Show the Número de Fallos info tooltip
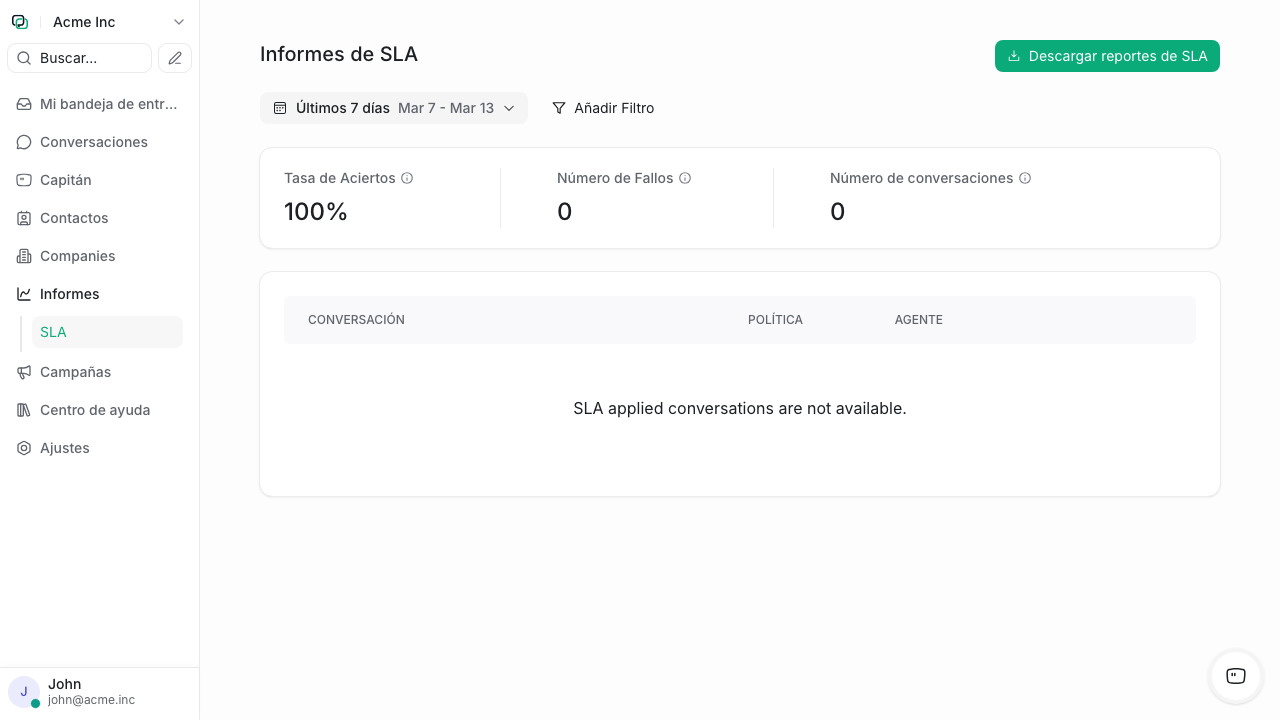Image resolution: width=1280 pixels, height=720 pixels. point(685,178)
